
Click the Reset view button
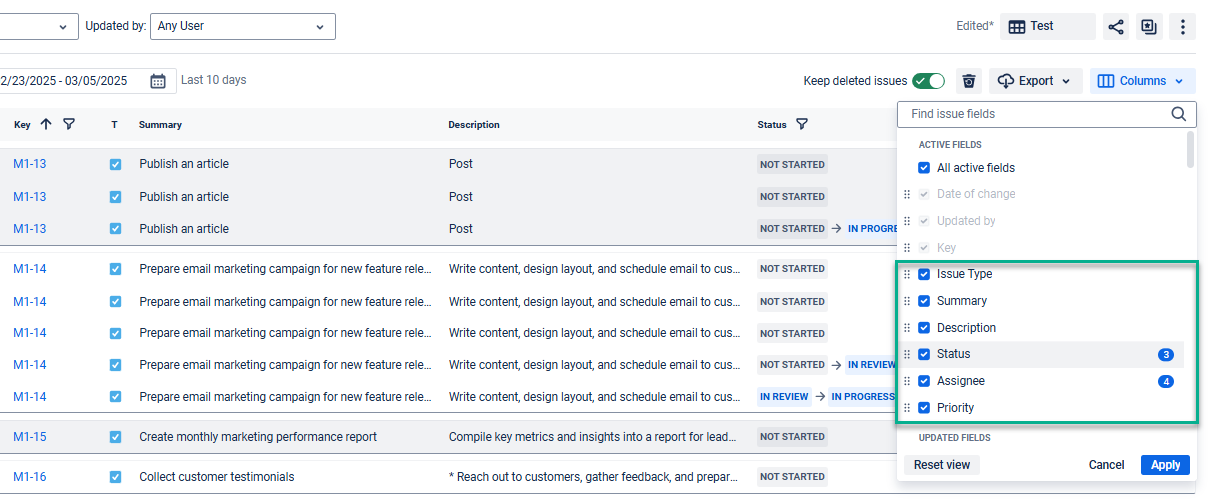[942, 465]
